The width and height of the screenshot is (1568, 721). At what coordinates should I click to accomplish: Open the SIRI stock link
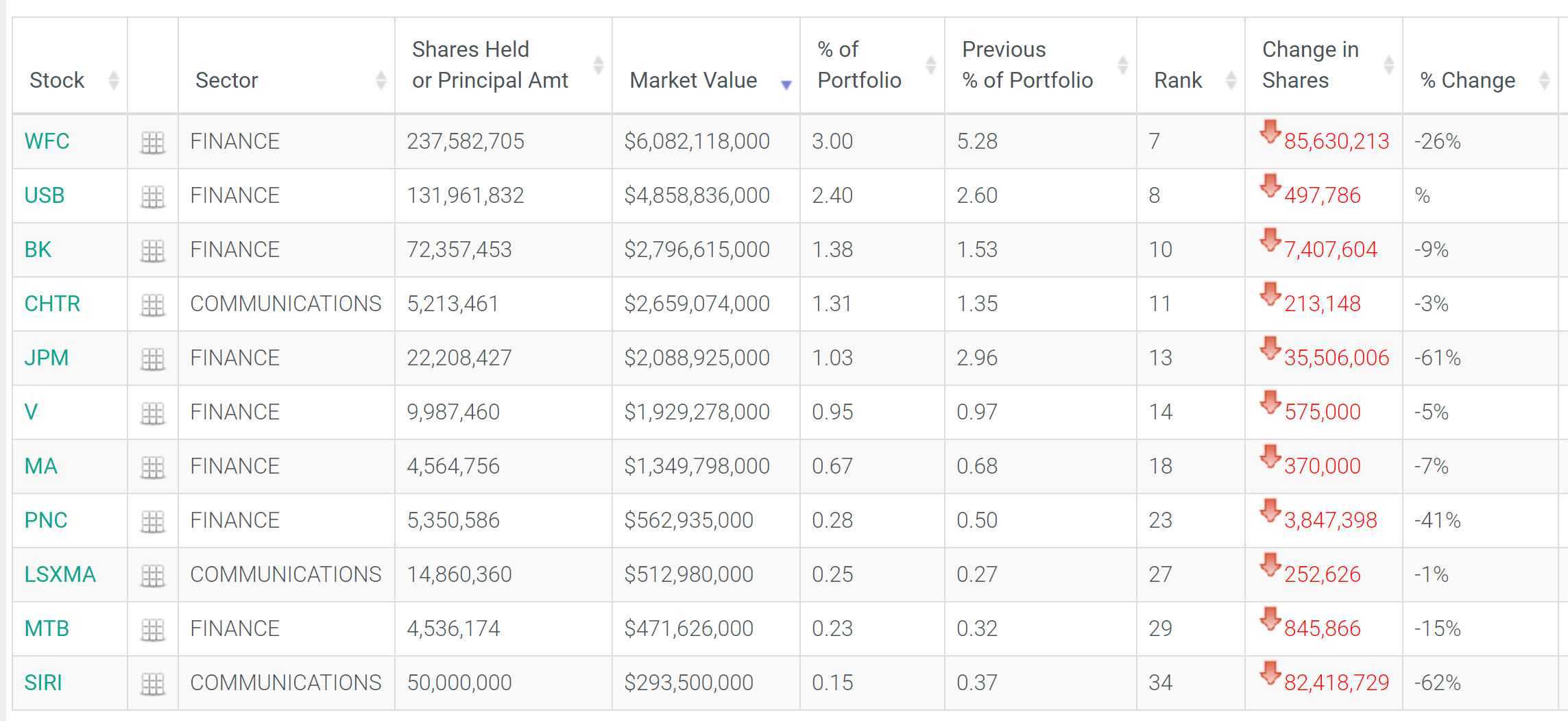43,683
